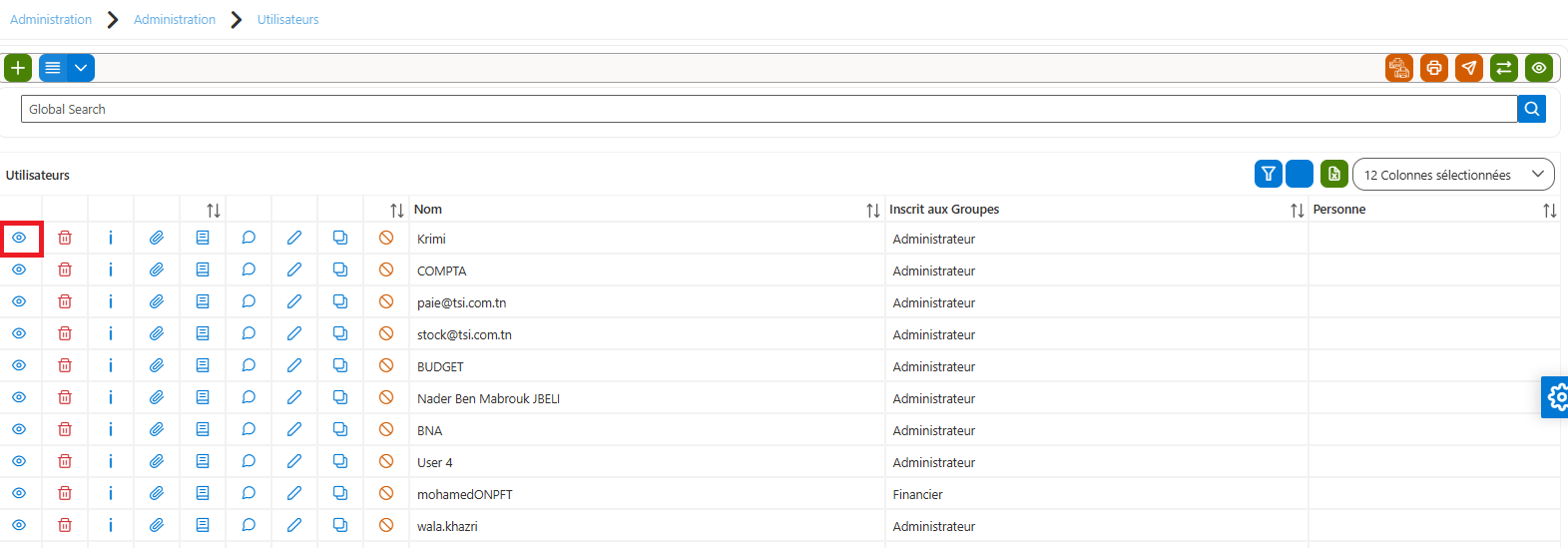Delete the Krimi user with trash icon
The height and width of the screenshot is (548, 1568).
coord(65,238)
